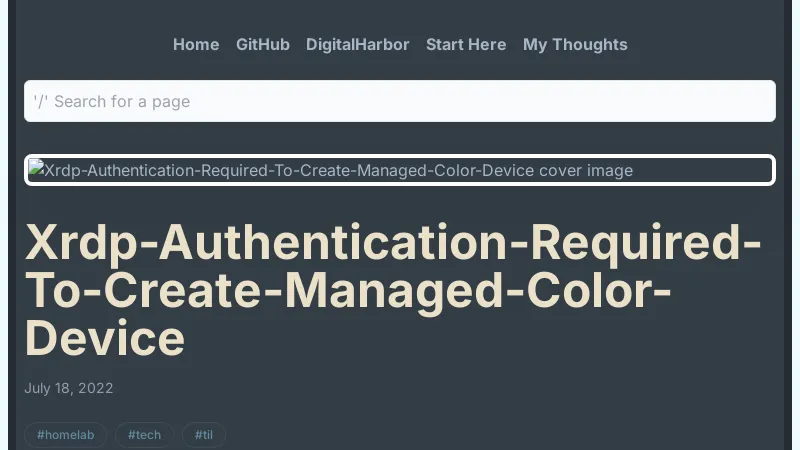Open the Home navigation link
The image size is (800, 450).
pyautogui.click(x=196, y=45)
